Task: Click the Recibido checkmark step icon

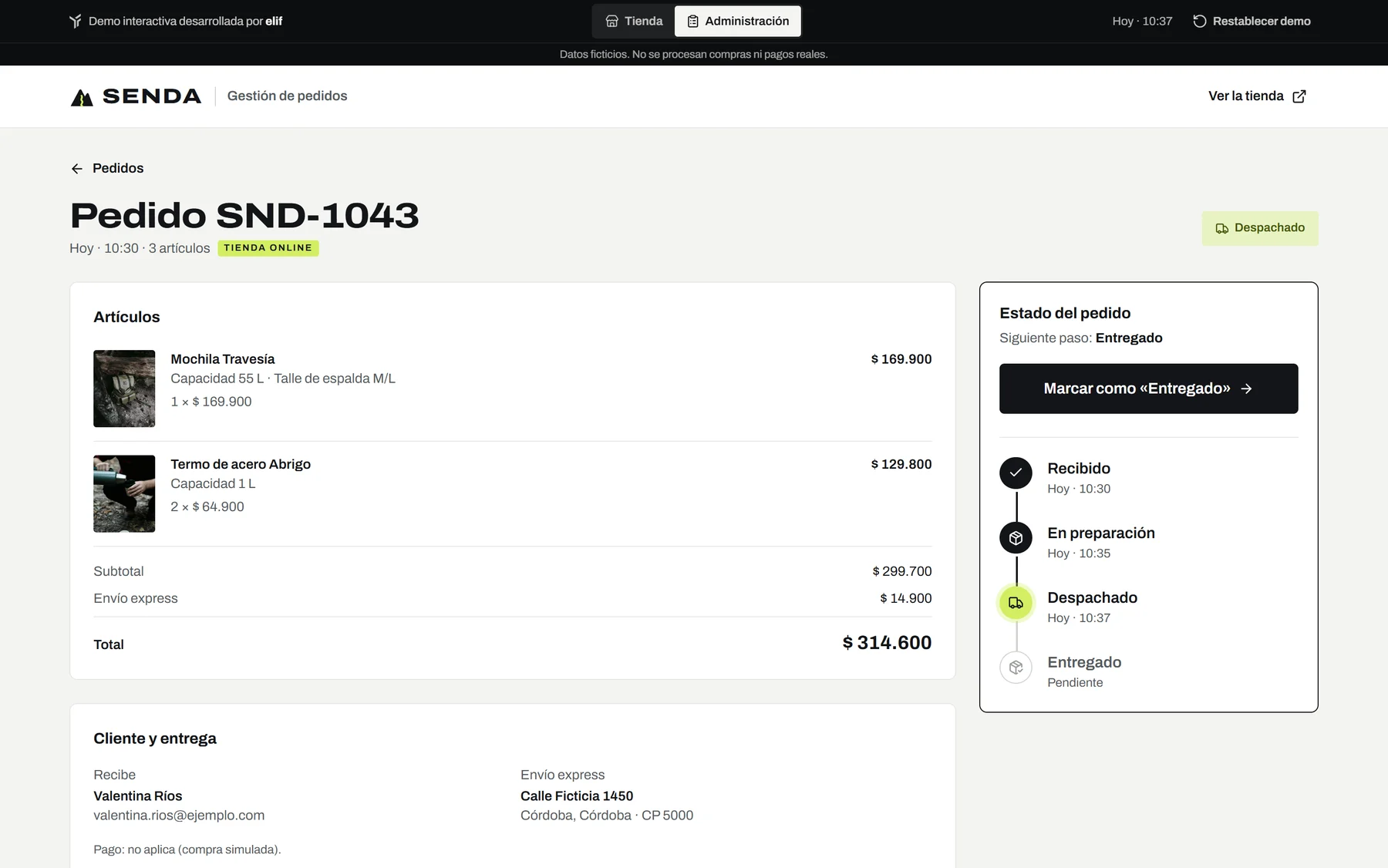Action: pyautogui.click(x=1016, y=473)
